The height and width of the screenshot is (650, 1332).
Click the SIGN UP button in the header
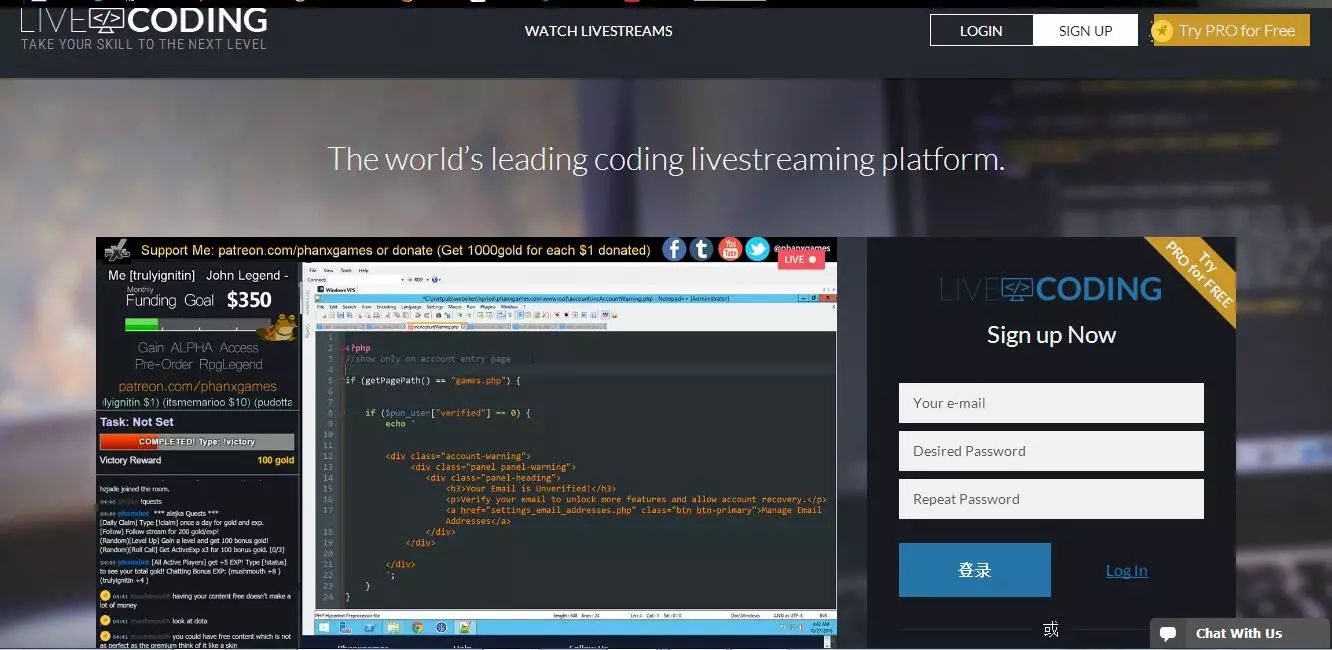coord(1086,31)
